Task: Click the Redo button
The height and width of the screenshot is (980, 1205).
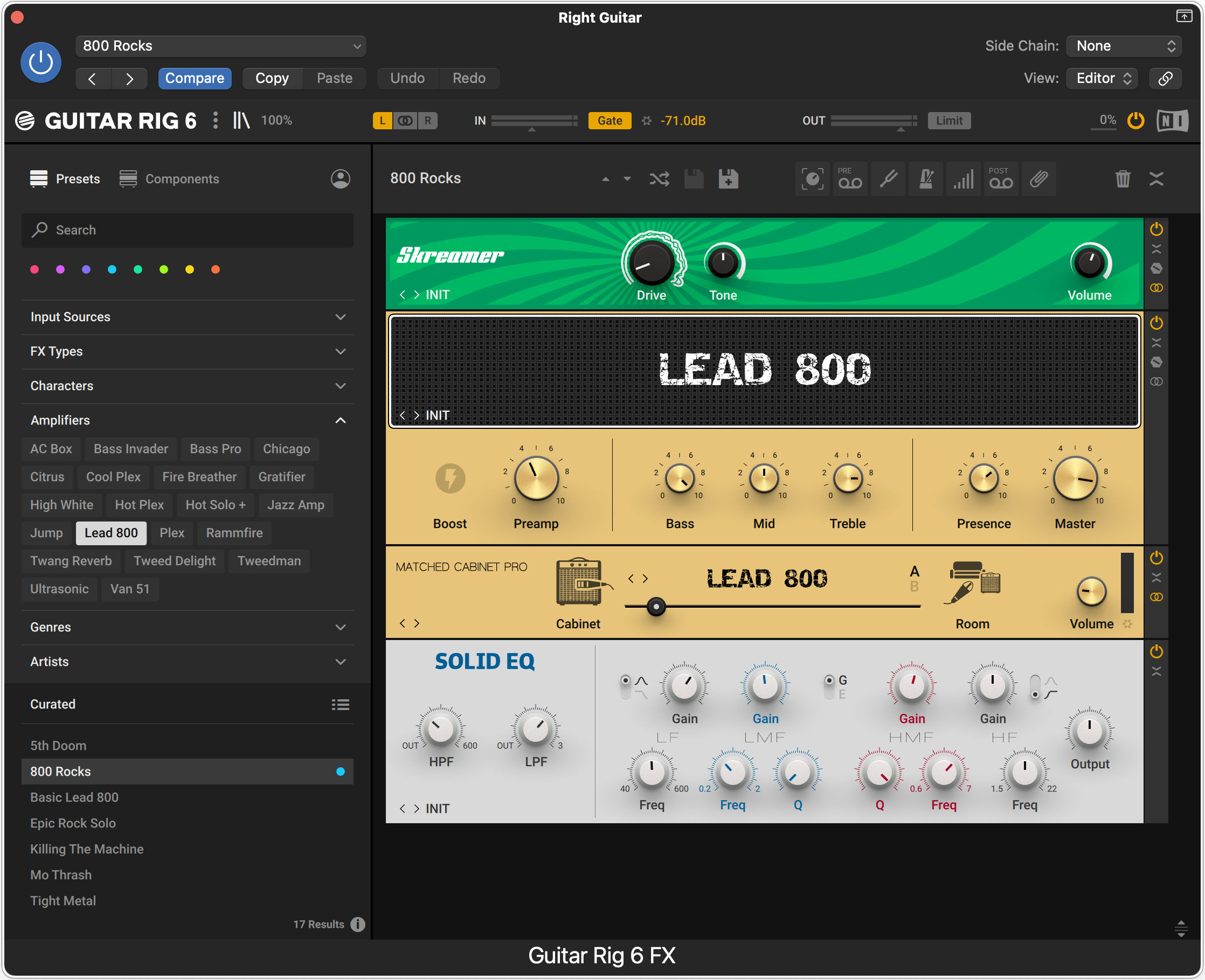Action: click(469, 79)
